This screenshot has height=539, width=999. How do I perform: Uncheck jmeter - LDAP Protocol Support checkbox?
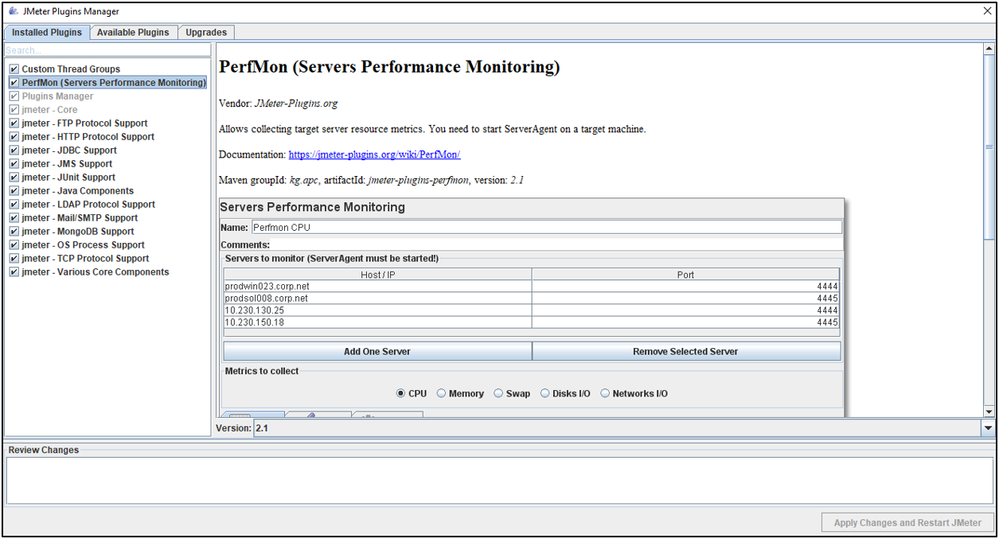click(x=14, y=205)
